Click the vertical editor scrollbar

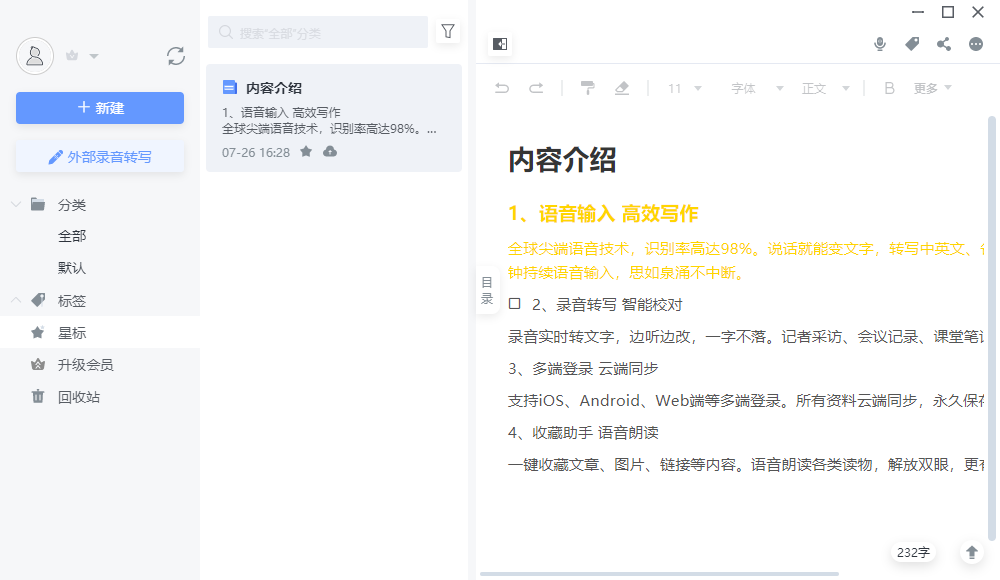point(991,329)
